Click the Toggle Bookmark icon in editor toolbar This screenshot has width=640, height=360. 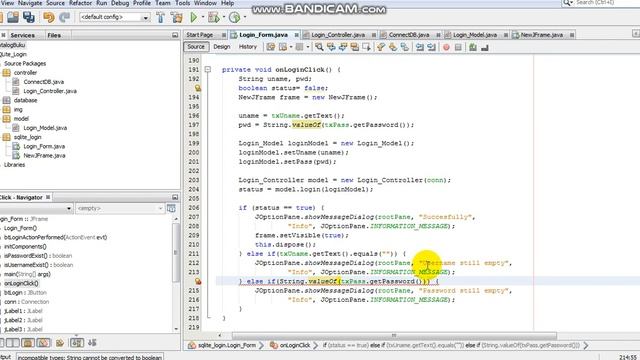coord(404,47)
